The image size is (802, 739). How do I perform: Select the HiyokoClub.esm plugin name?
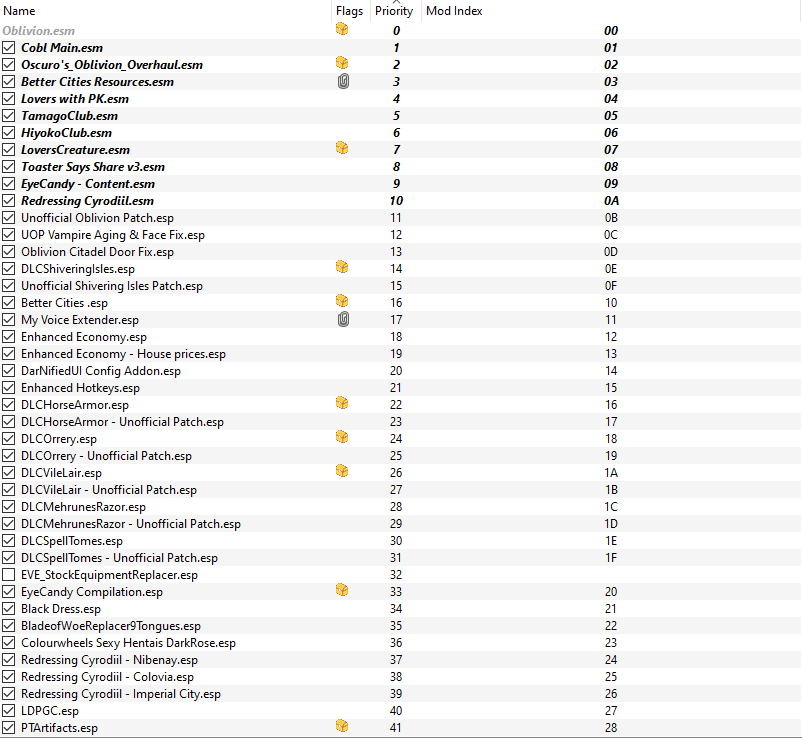tap(66, 133)
